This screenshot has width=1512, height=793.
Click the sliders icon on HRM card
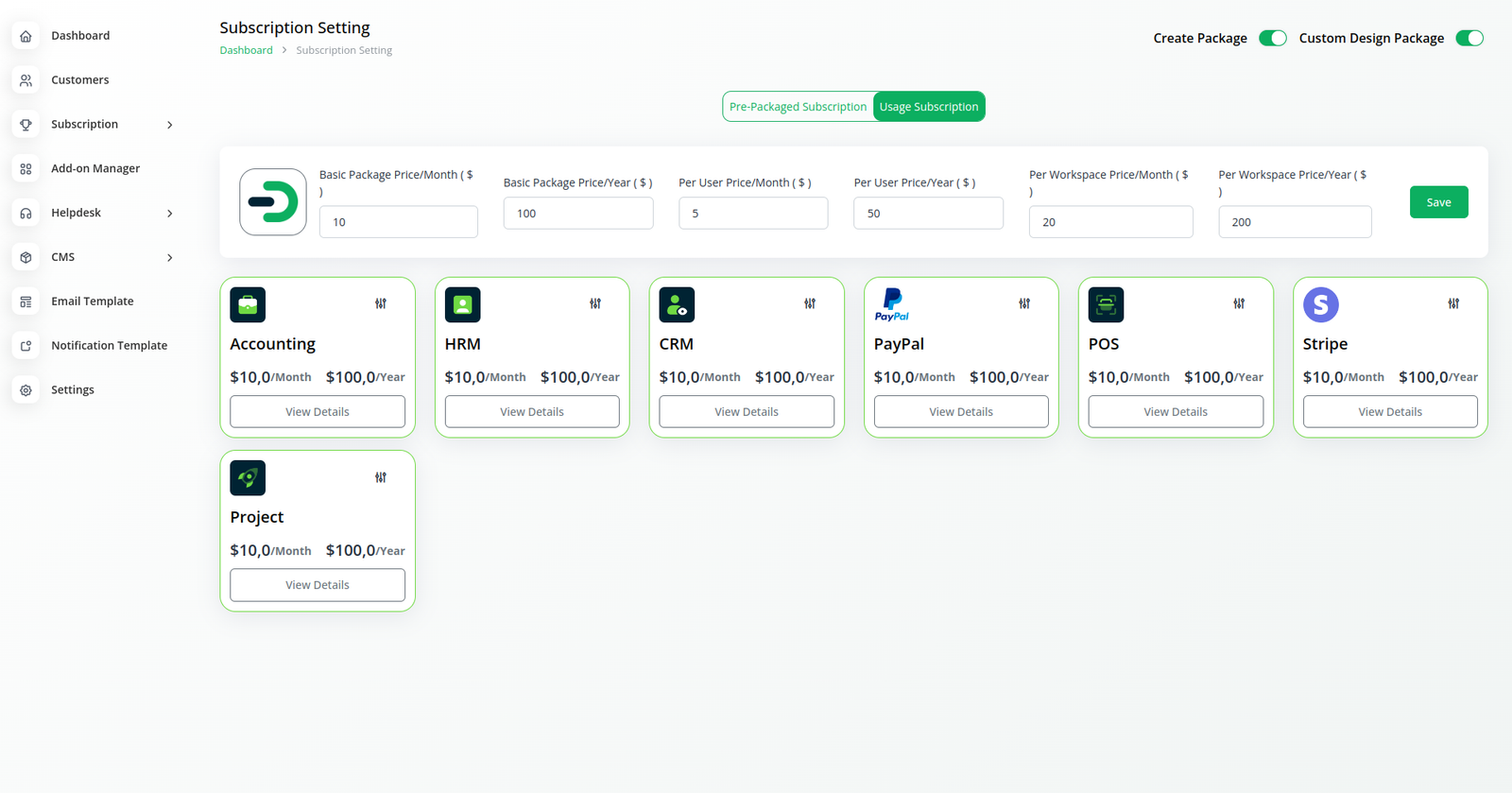pos(595,303)
